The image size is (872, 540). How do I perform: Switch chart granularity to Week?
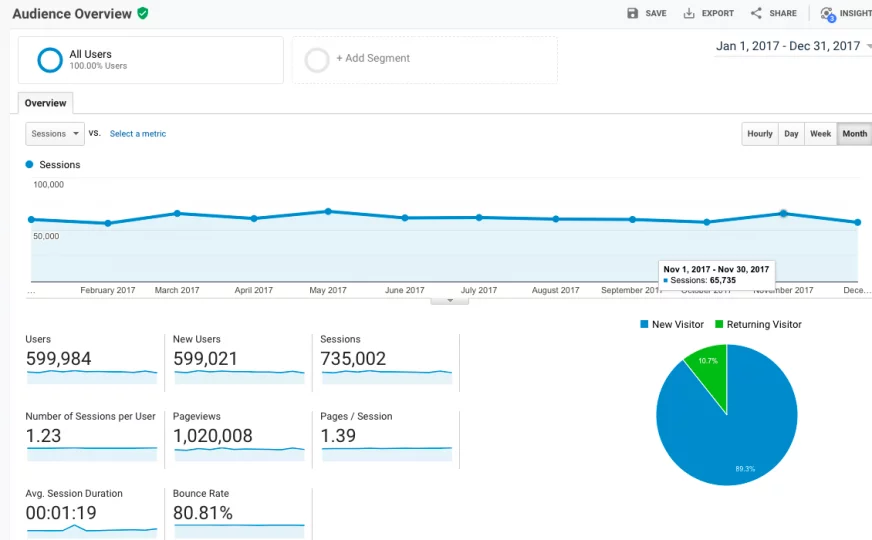point(820,134)
